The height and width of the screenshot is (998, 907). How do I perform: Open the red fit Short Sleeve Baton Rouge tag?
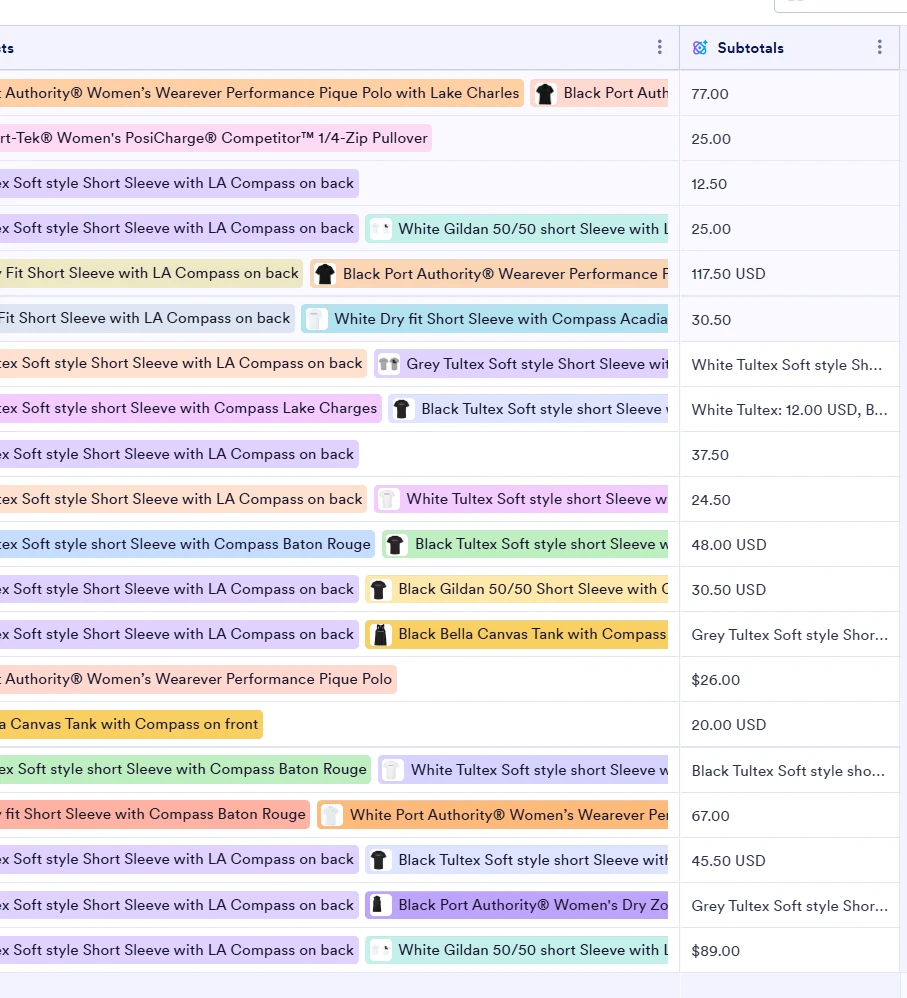[x=155, y=814]
